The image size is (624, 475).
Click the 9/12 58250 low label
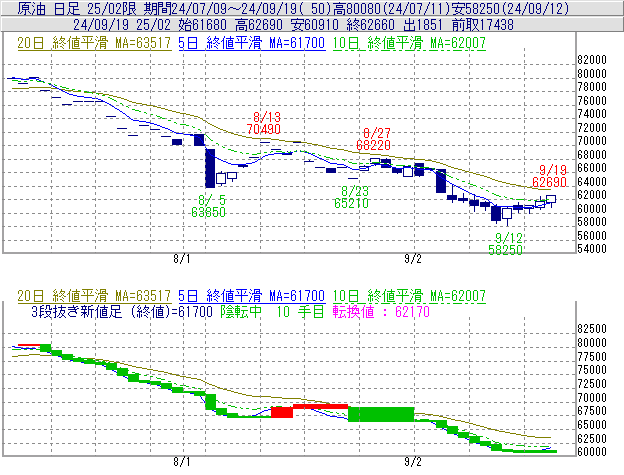pos(505,244)
